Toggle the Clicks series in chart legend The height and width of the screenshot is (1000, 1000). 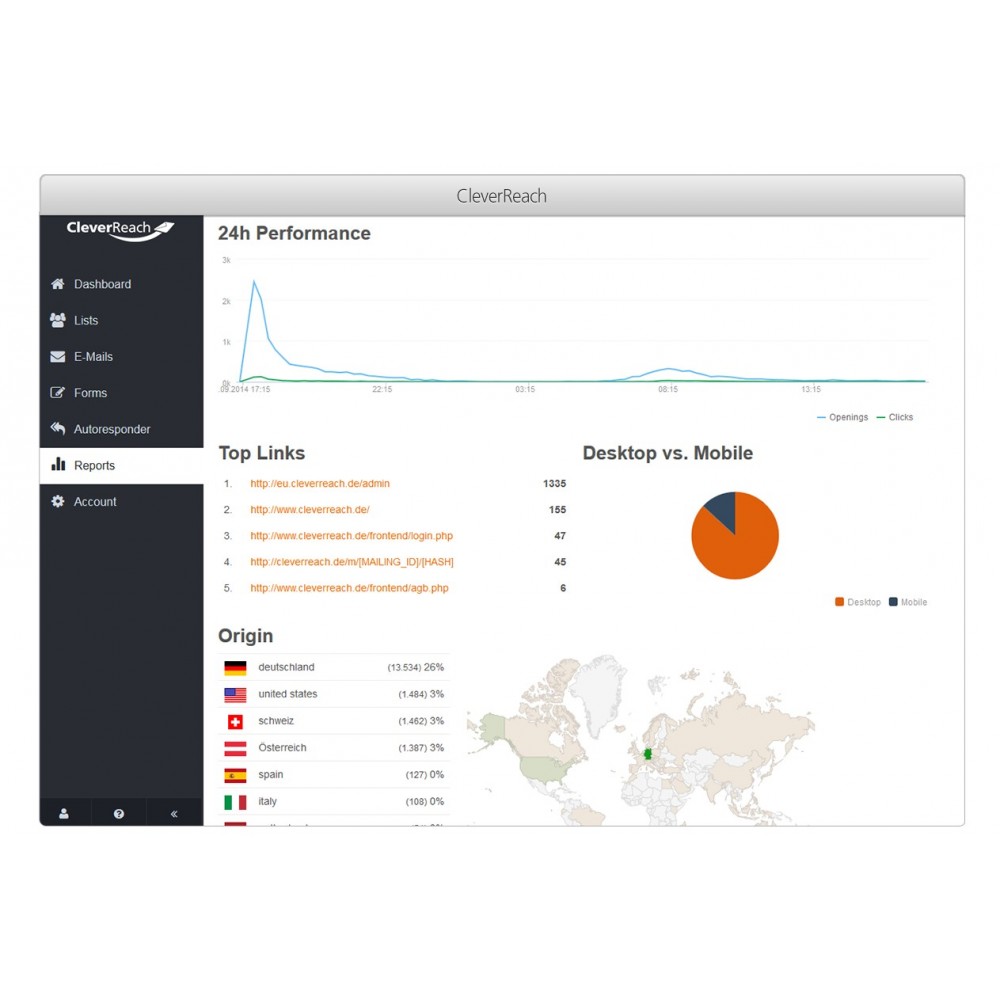pyautogui.click(x=895, y=417)
